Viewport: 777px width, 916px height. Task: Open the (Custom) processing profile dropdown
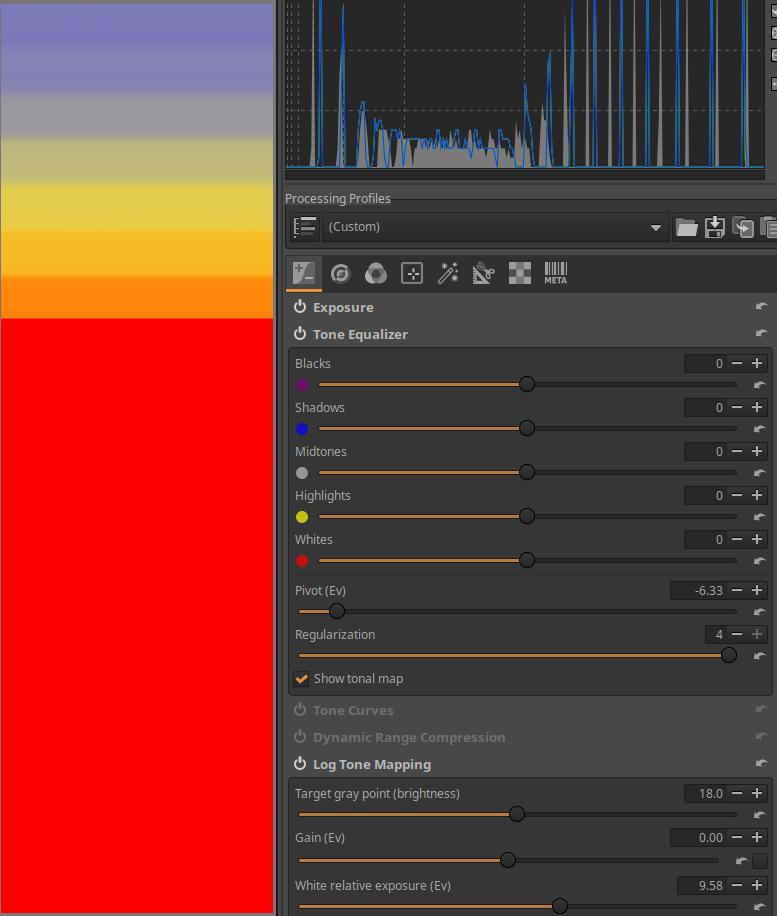(494, 227)
